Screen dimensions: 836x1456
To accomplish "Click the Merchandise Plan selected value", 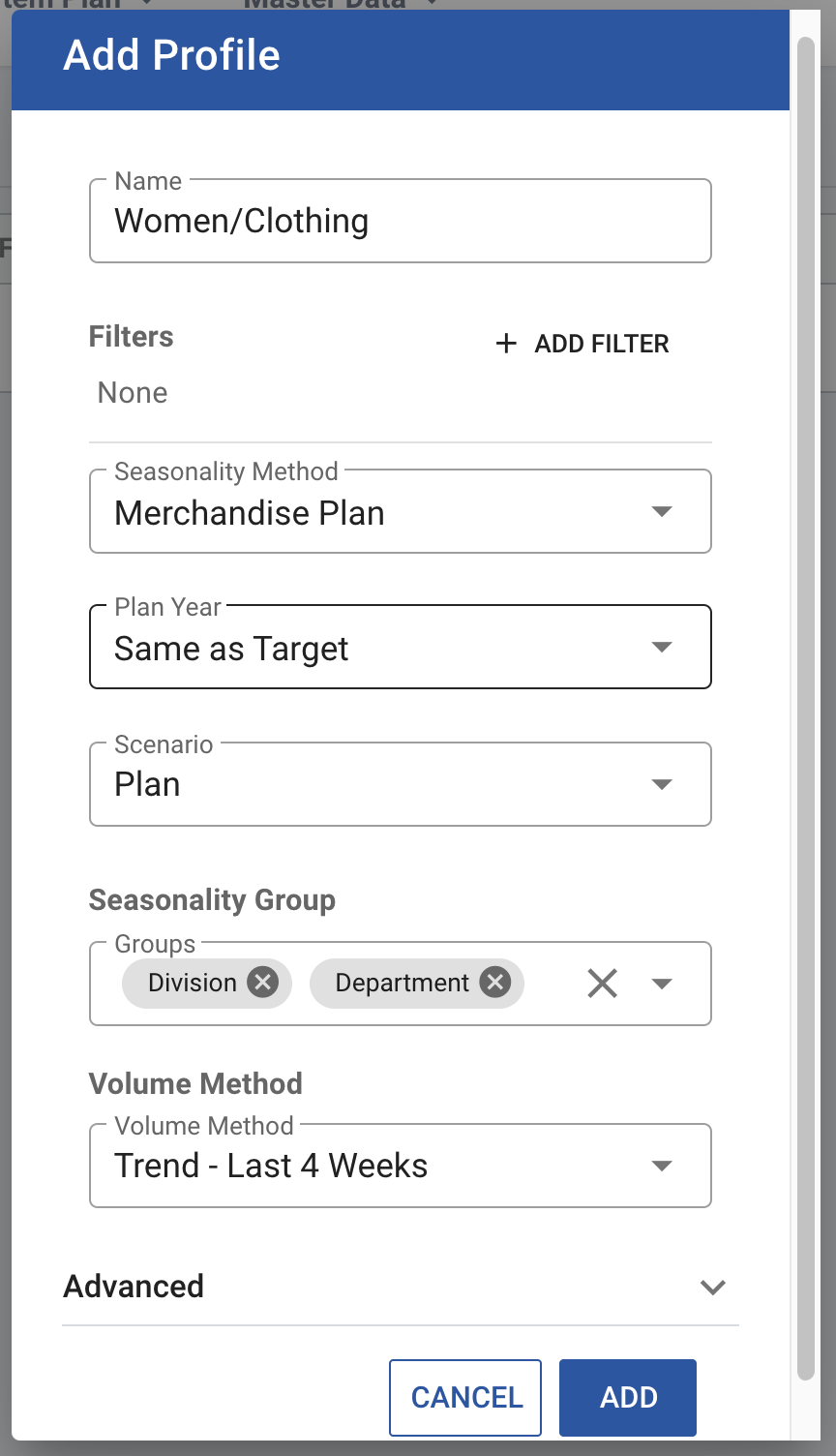I will pos(250,512).
